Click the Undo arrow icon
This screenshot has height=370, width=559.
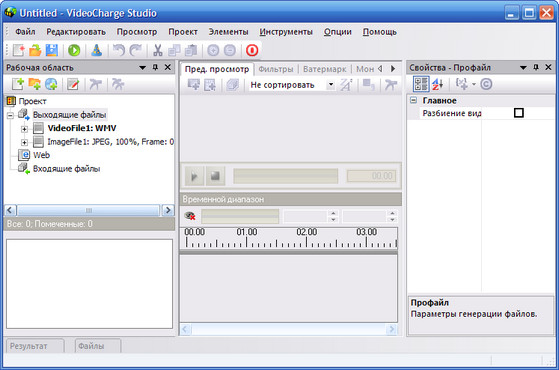pos(118,50)
